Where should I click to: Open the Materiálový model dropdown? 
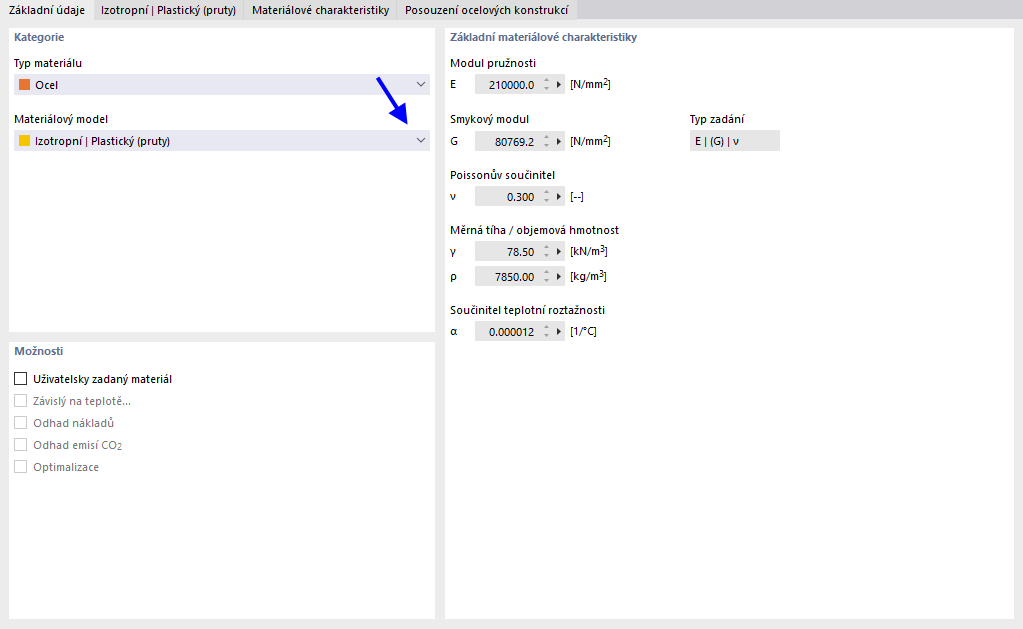click(222, 140)
